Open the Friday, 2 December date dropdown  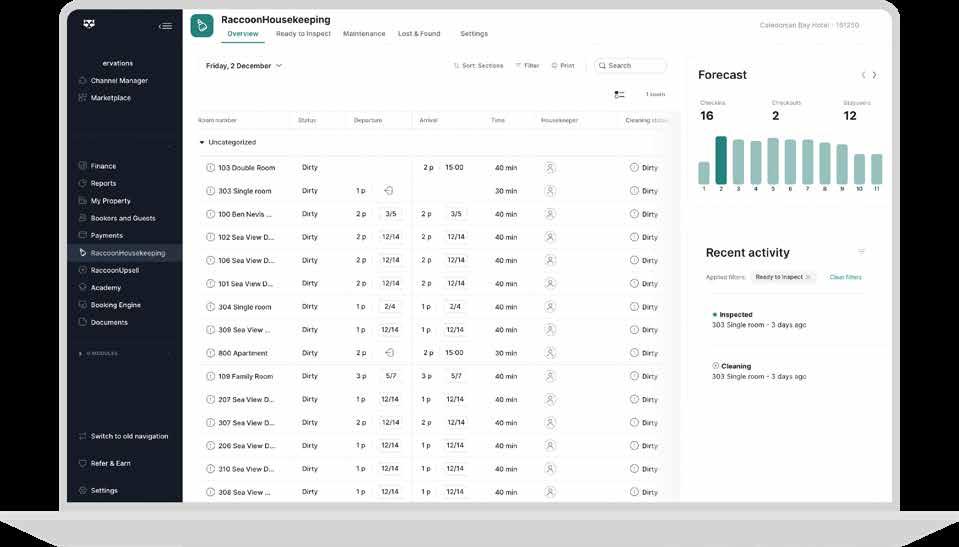tap(243, 65)
